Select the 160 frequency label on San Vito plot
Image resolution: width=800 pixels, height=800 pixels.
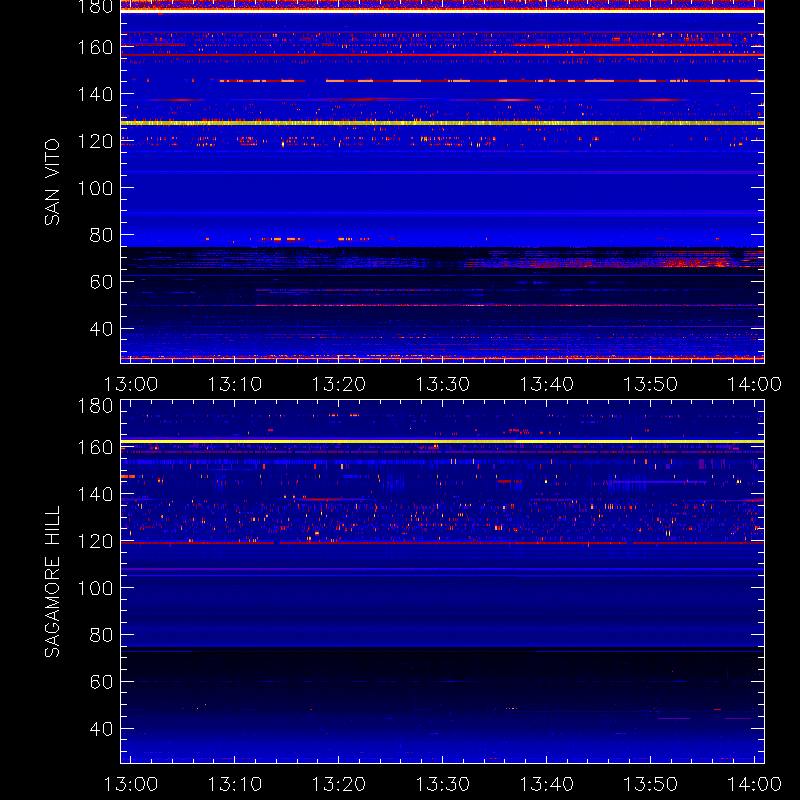tap(95, 47)
